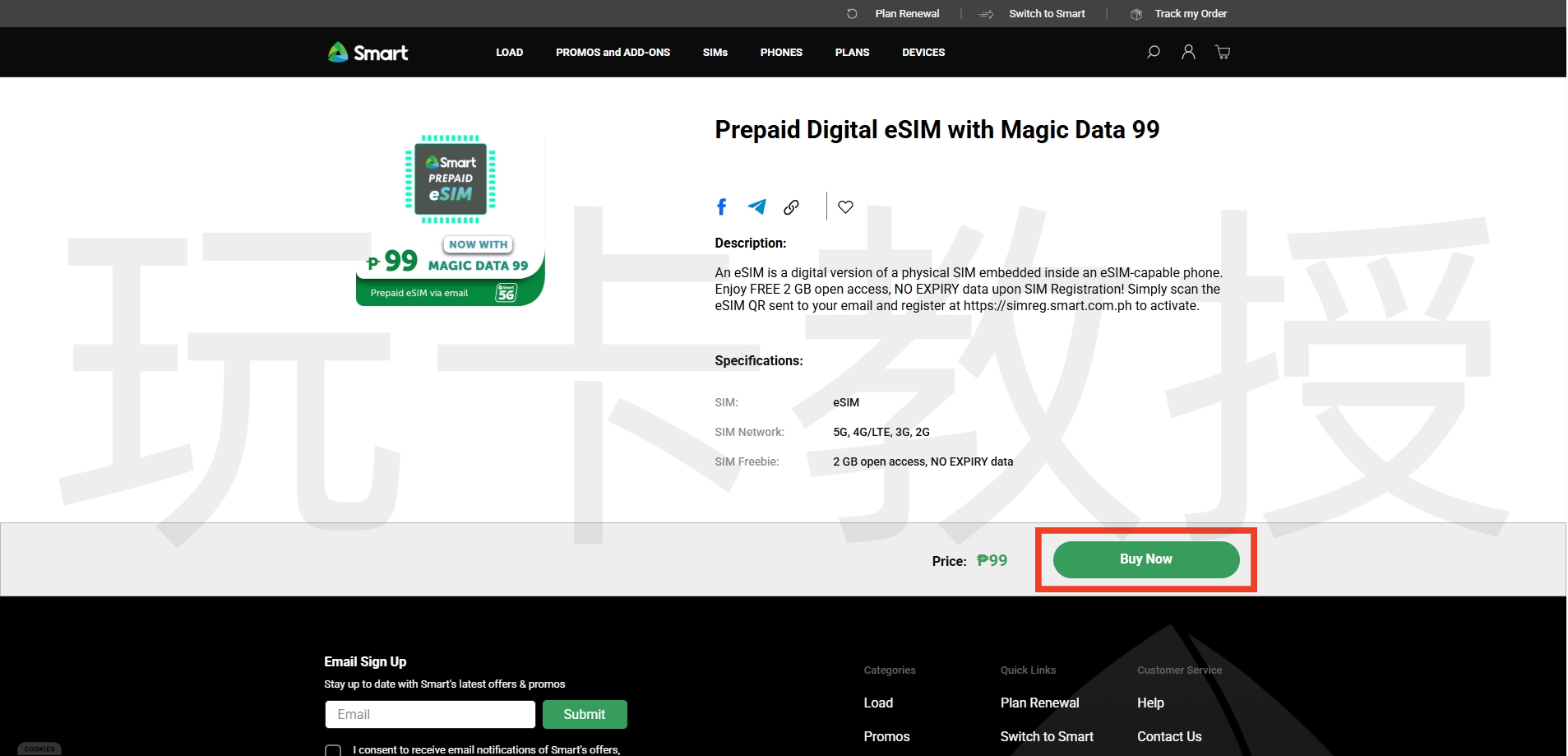Open the search magnifier icon

(1153, 52)
